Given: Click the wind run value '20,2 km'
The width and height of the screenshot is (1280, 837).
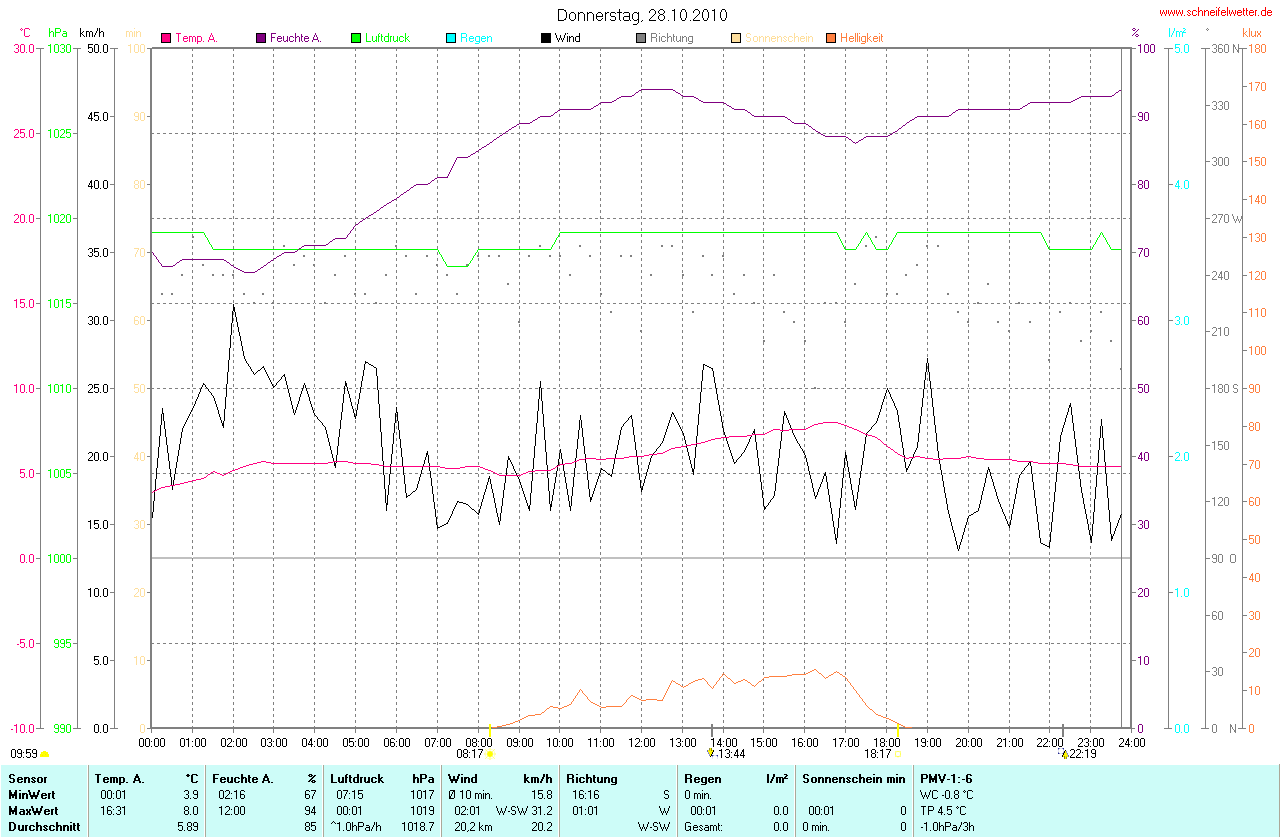Looking at the screenshot, I should coord(475,827).
